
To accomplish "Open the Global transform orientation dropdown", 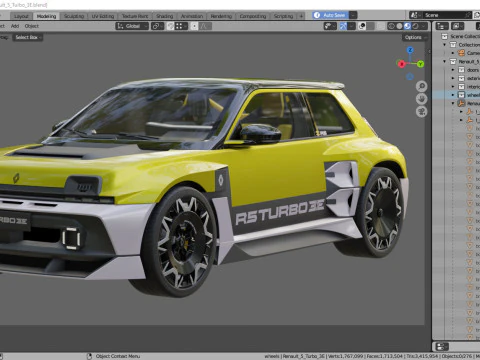I will [132, 26].
